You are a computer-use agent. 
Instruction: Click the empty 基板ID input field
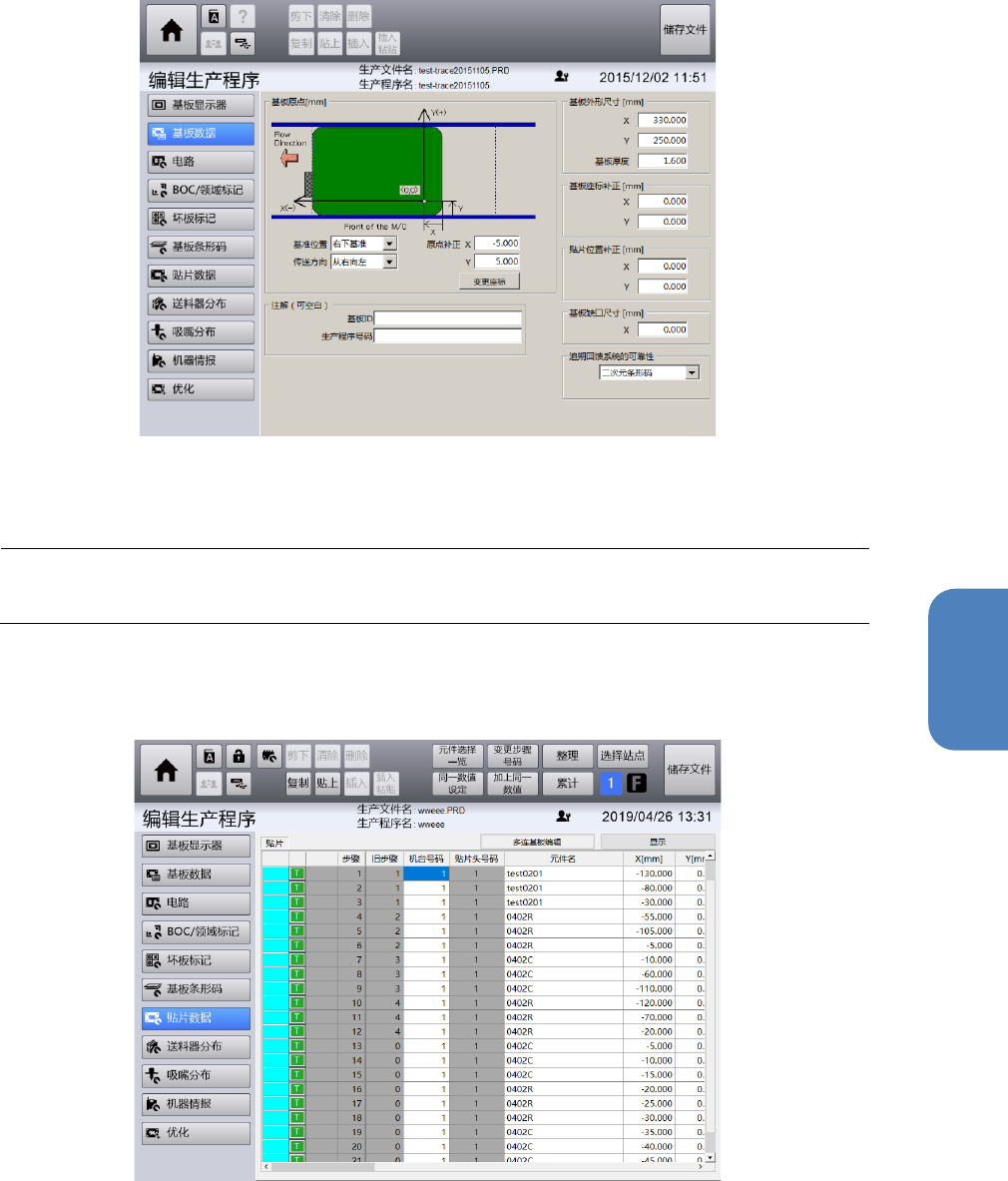(x=448, y=318)
